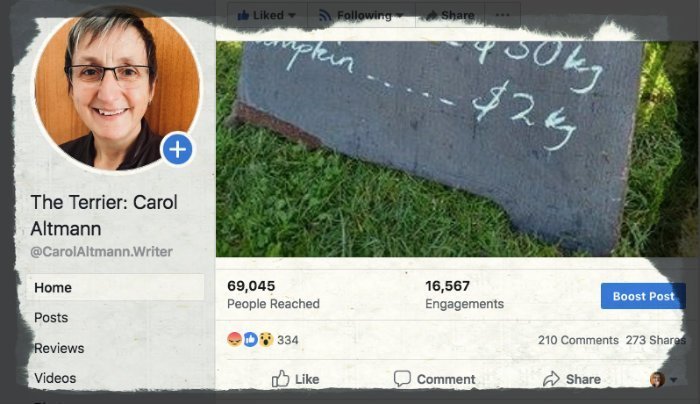Select Home in the page sidebar
The height and width of the screenshot is (404, 700).
(115, 287)
